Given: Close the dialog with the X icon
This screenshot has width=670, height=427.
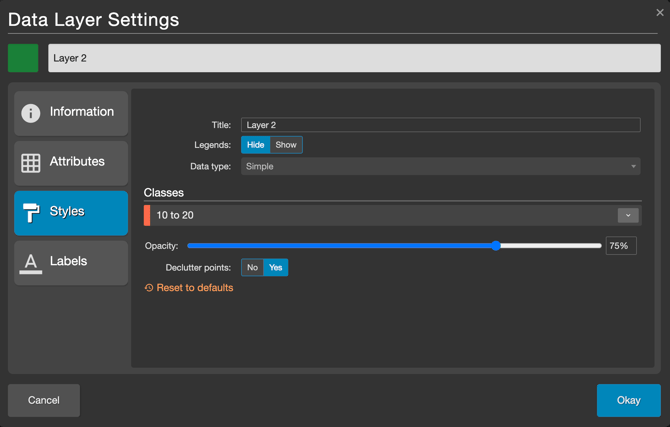Looking at the screenshot, I should tap(659, 13).
